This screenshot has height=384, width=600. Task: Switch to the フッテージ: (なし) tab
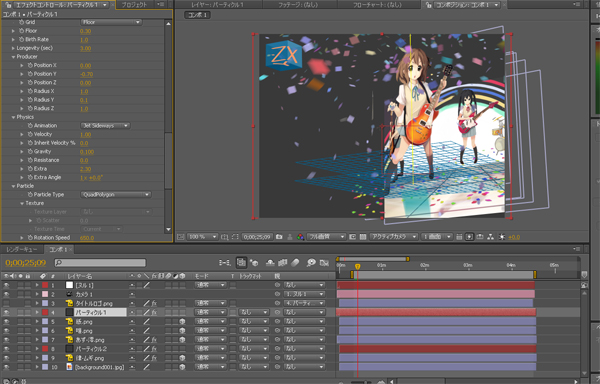tap(298, 5)
